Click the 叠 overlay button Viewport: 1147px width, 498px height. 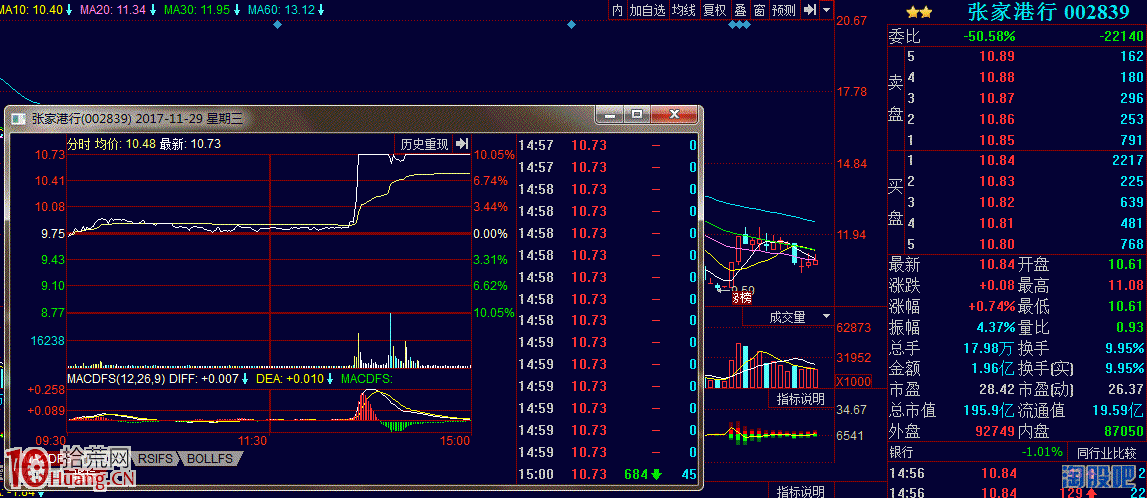[740, 10]
